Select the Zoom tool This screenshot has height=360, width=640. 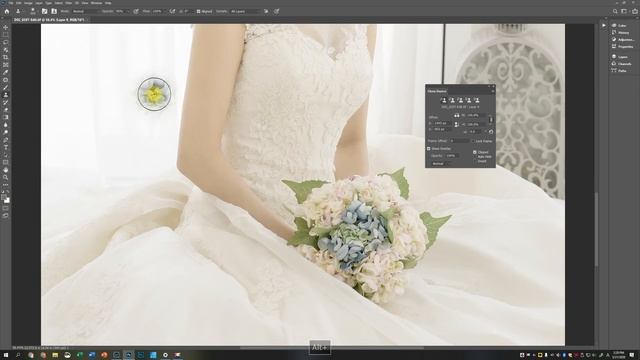click(5, 178)
